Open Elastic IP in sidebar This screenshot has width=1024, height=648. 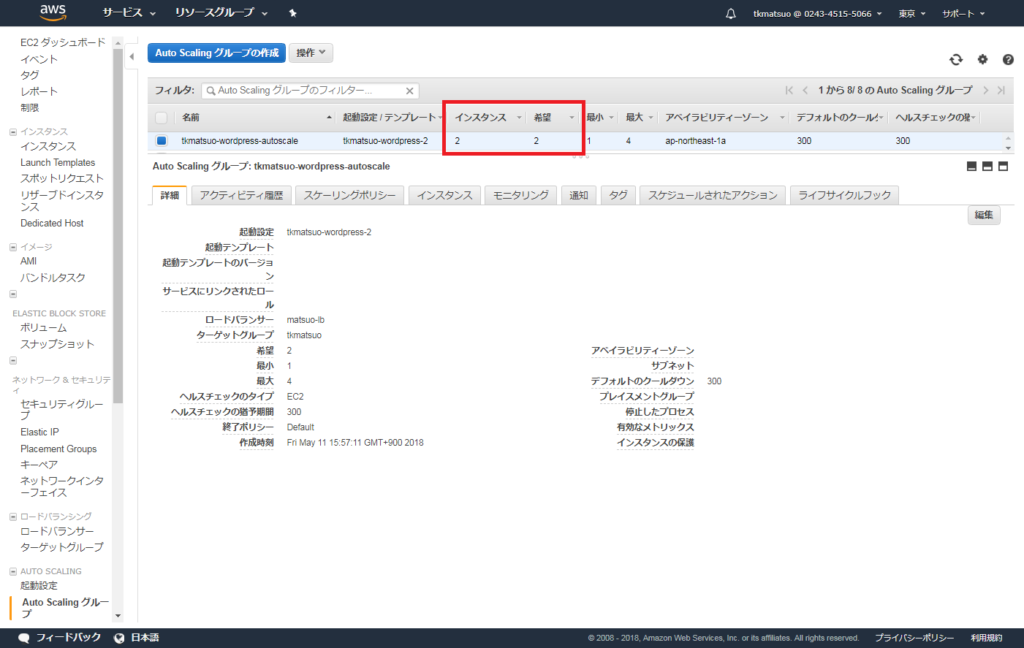pos(39,432)
